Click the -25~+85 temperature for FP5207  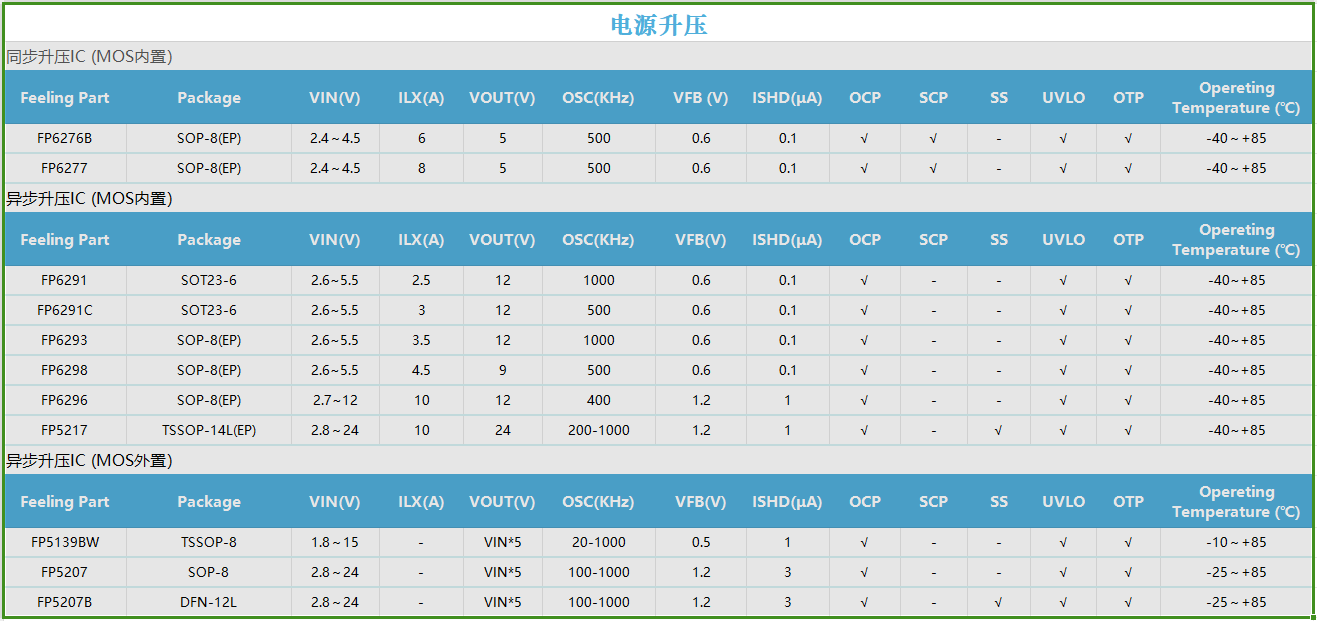click(1236, 572)
